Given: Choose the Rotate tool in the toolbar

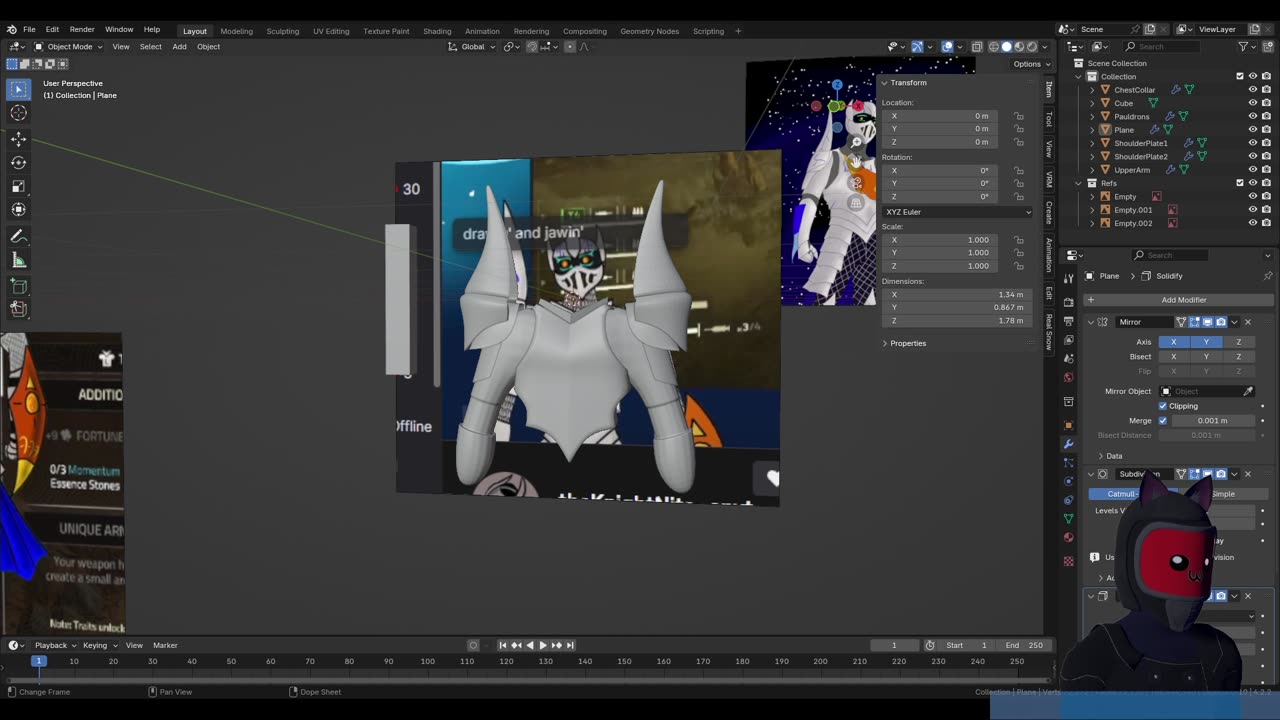Looking at the screenshot, I should point(19,162).
